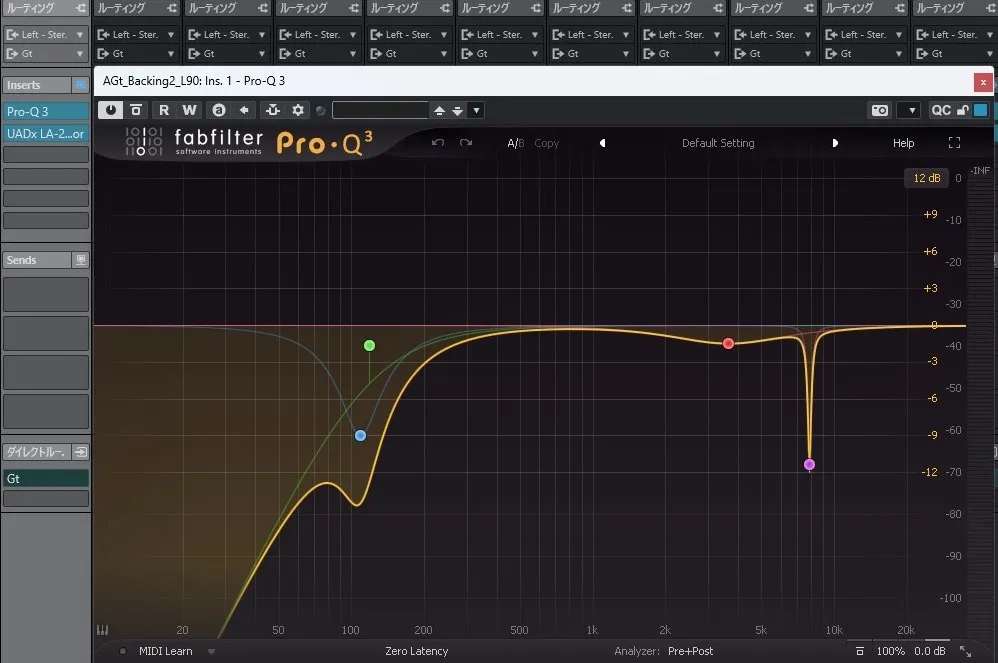Click the Zero Latency processing mode button
This screenshot has height=663, width=998.
416,651
